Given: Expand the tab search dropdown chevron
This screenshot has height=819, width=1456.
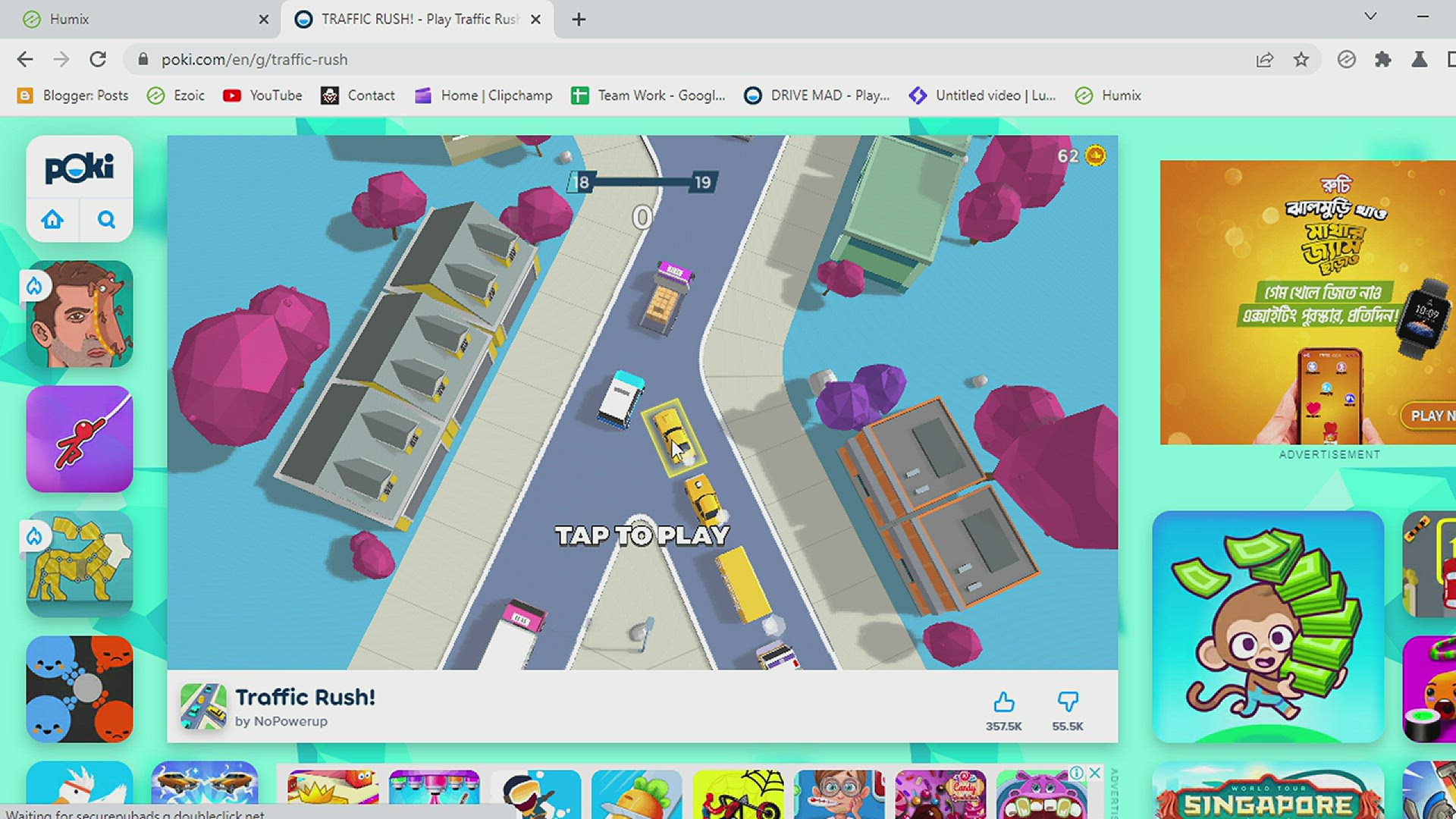Looking at the screenshot, I should tap(1370, 17).
